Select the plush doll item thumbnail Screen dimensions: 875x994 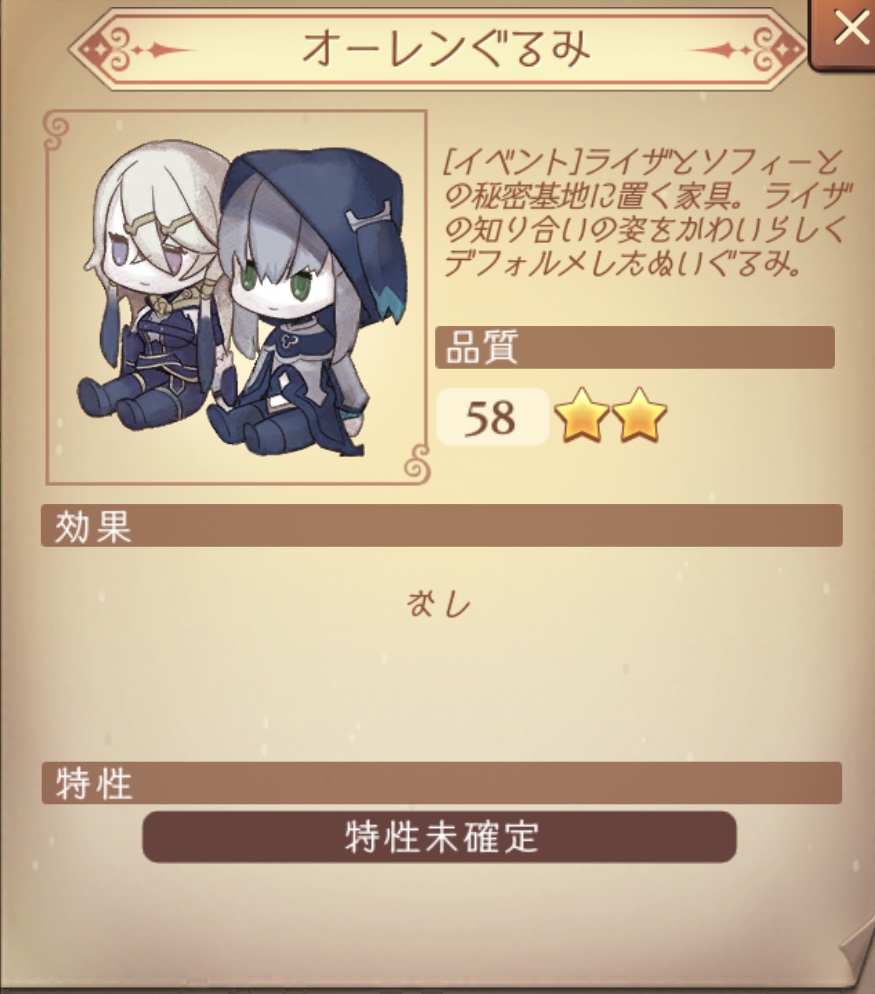tap(236, 297)
